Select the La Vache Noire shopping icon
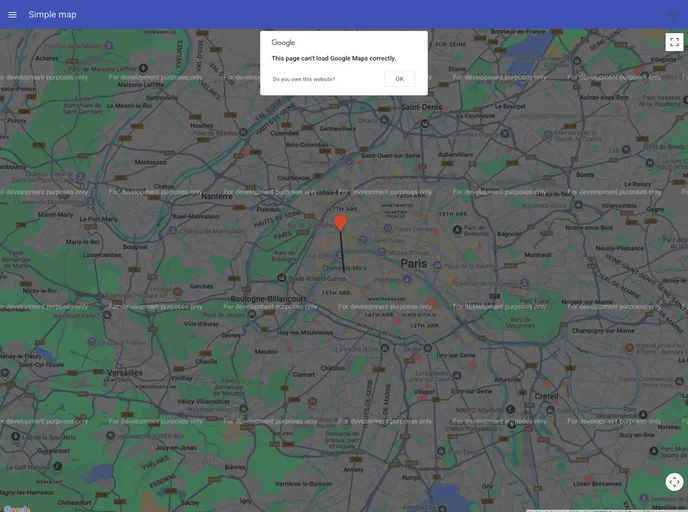Screen dimensions: 688x512 [x=384, y=348]
